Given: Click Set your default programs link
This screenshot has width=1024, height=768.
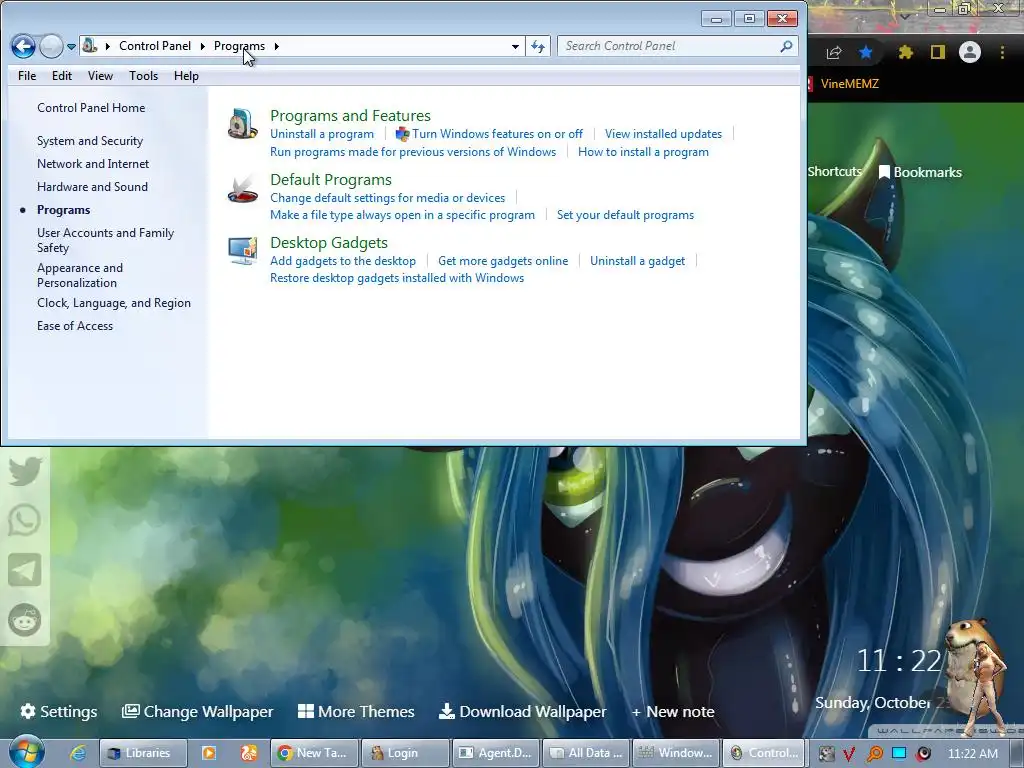Looking at the screenshot, I should point(625,215).
